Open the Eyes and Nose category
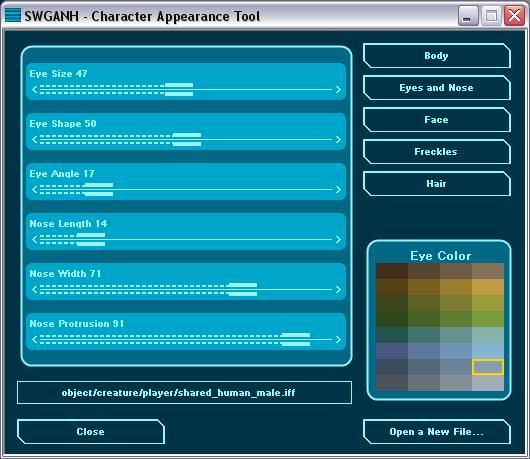Viewport: 530px width, 459px height. point(436,88)
